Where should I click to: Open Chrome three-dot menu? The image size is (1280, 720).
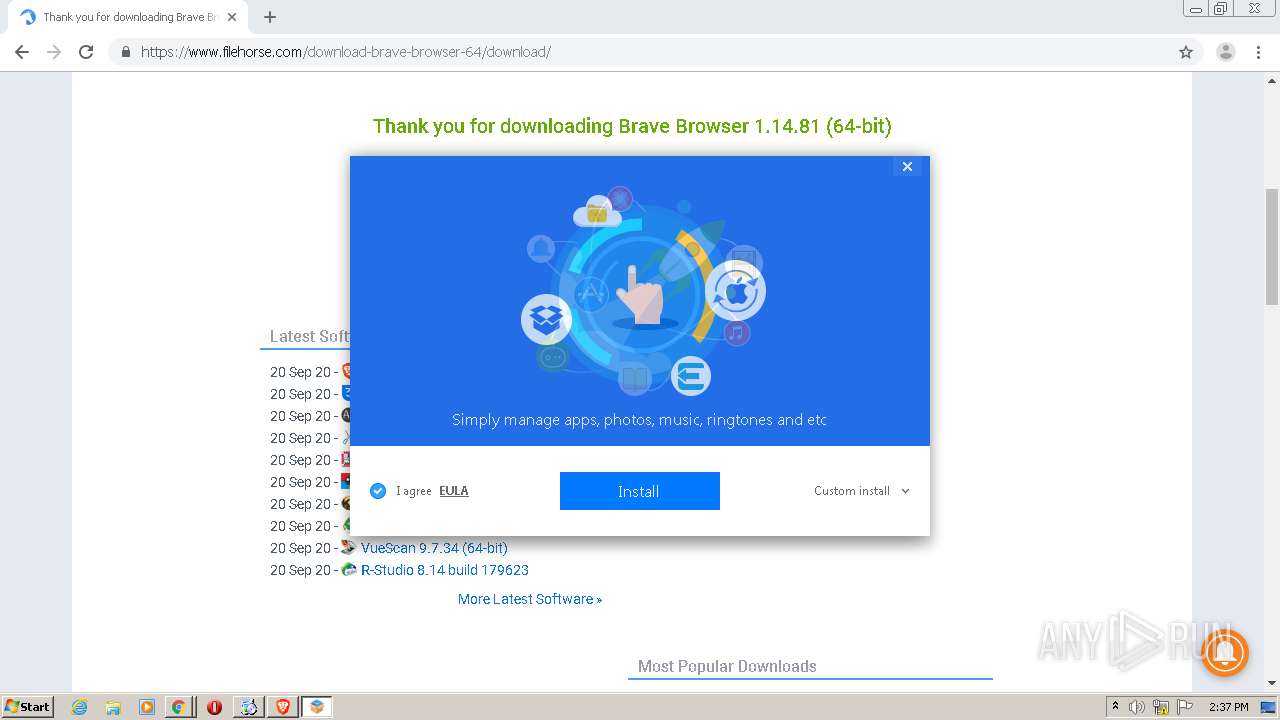point(1259,52)
